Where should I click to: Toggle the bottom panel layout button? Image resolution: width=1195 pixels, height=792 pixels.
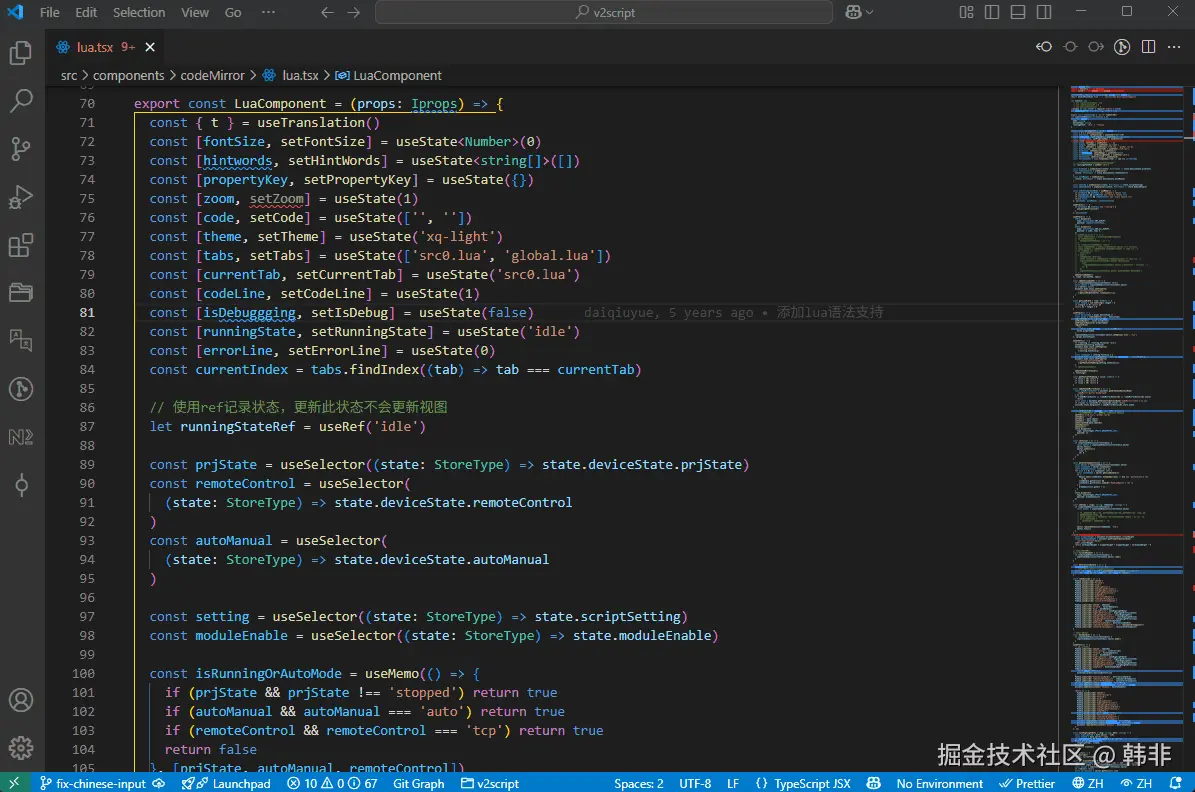[x=1018, y=12]
